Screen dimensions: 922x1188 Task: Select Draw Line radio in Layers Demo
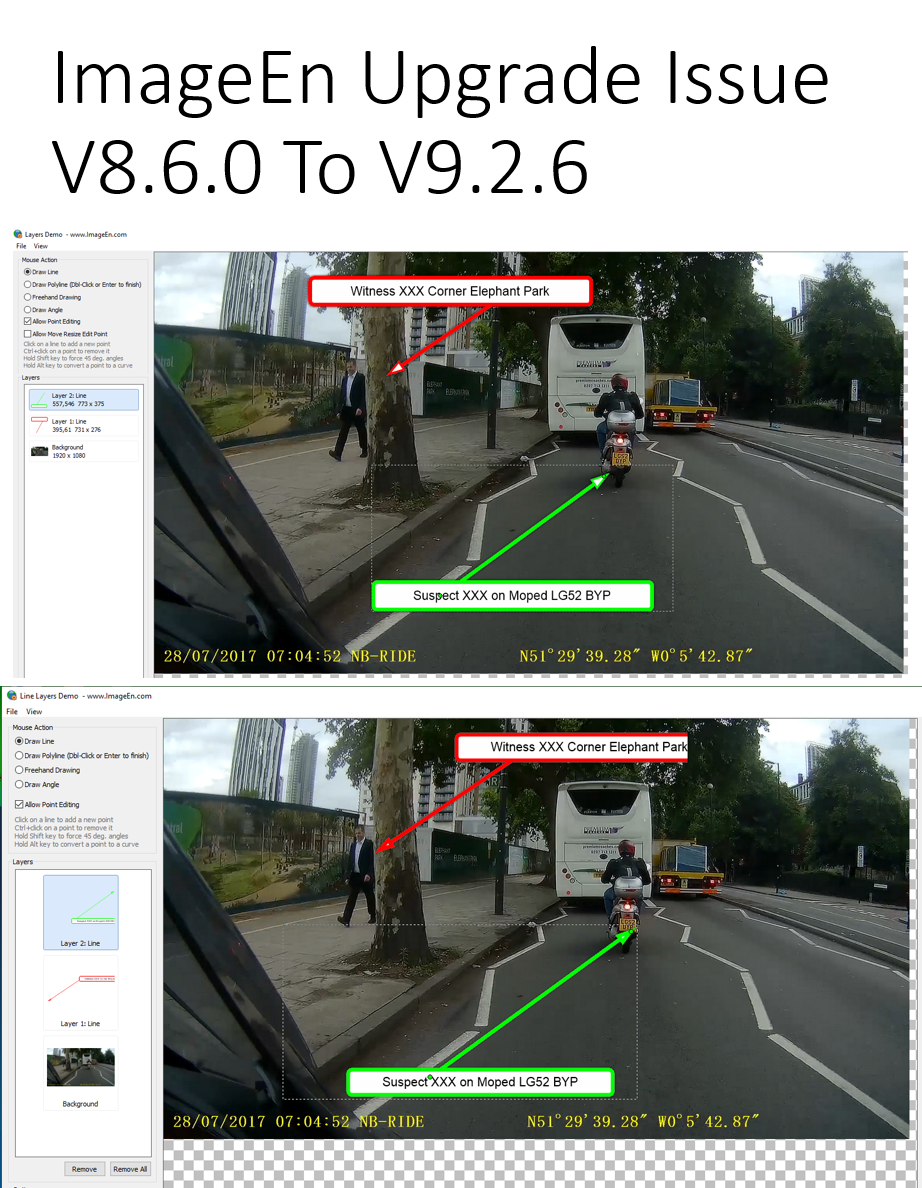(x=41, y=272)
